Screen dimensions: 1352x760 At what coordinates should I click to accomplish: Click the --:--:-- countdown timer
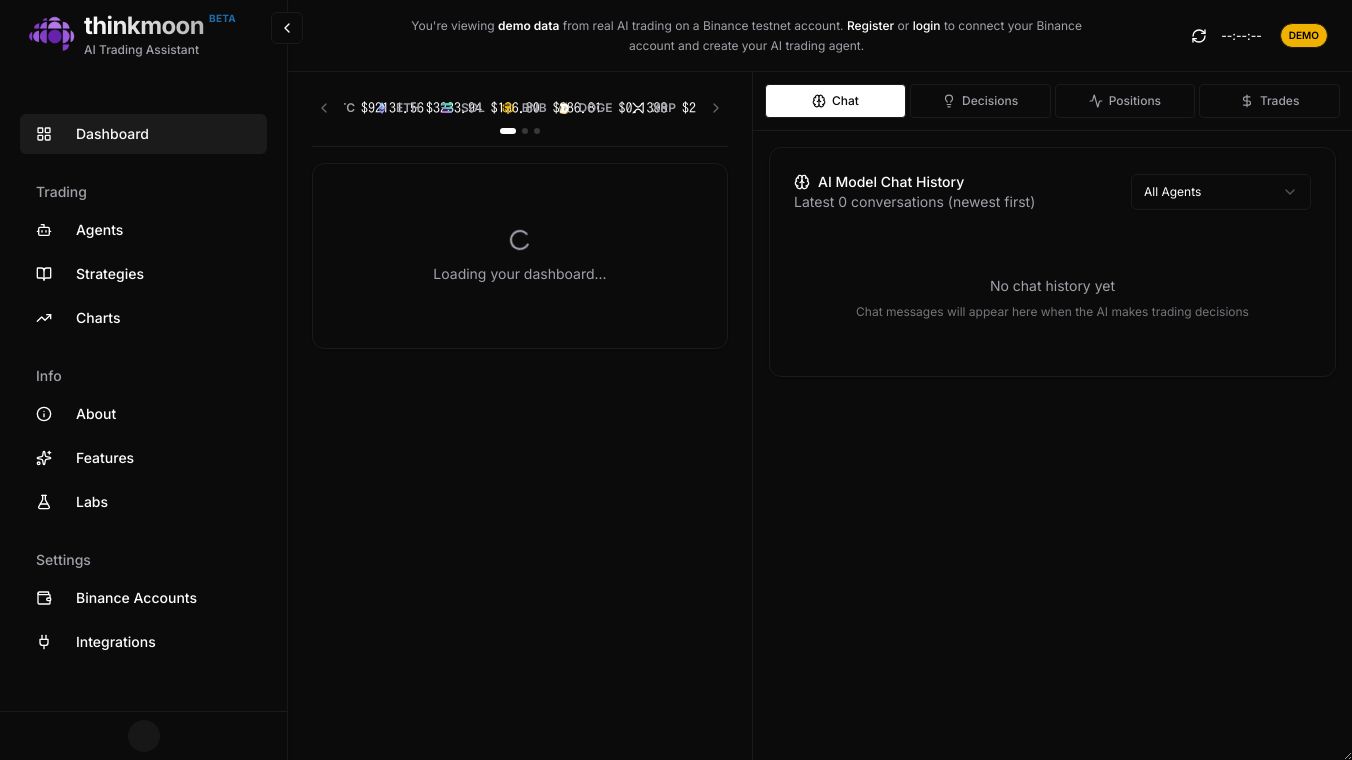pyautogui.click(x=1241, y=36)
